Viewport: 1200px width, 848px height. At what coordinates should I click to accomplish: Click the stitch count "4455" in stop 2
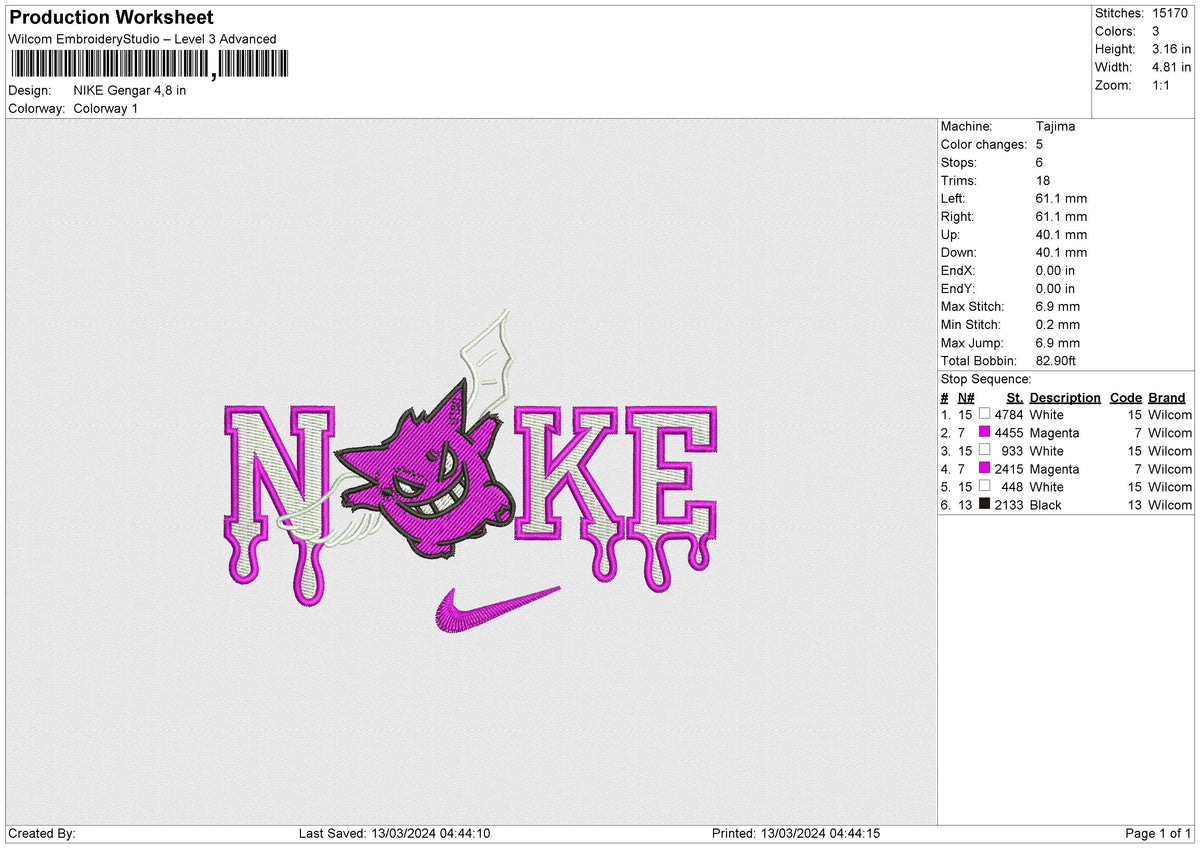click(1009, 433)
